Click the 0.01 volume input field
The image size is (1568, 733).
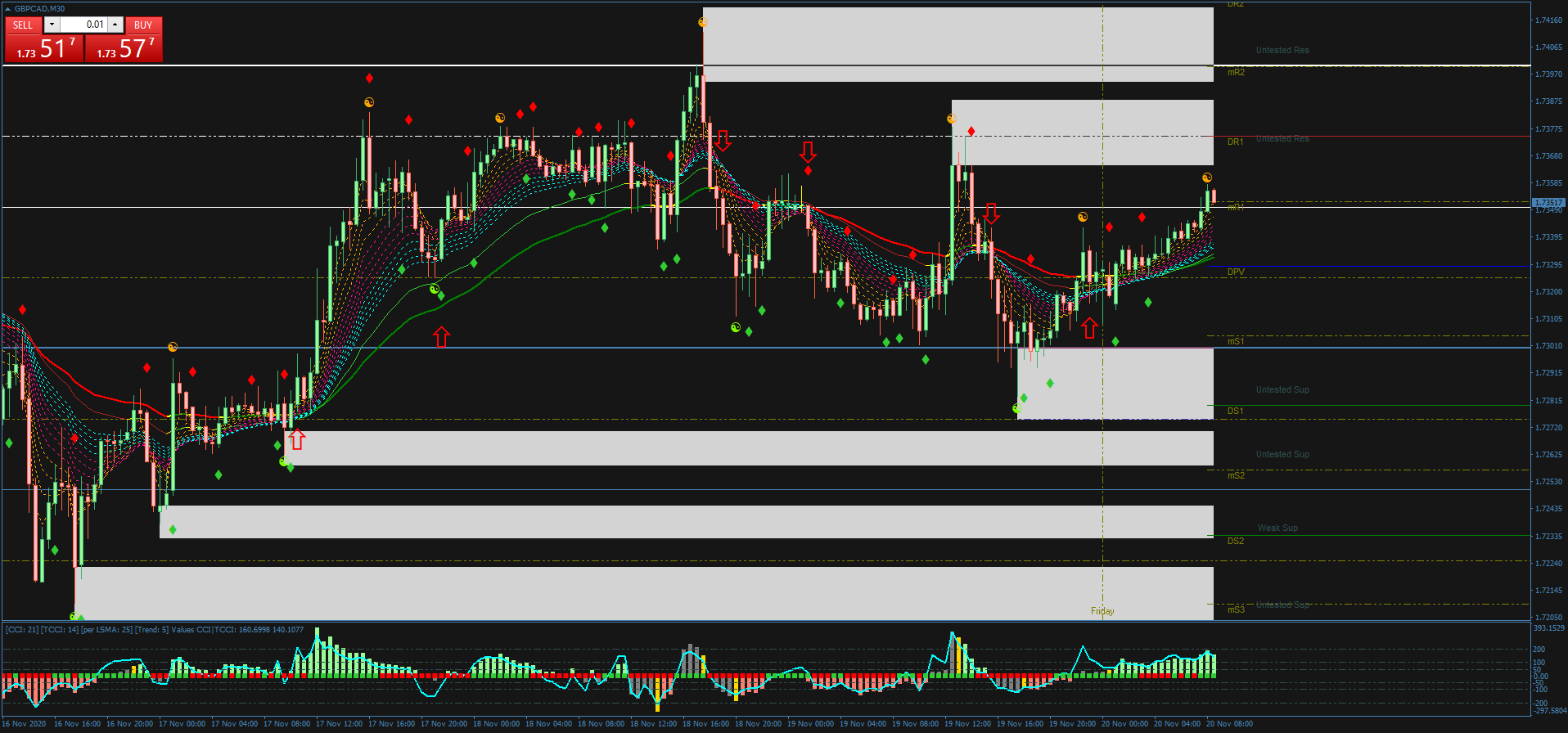click(83, 25)
